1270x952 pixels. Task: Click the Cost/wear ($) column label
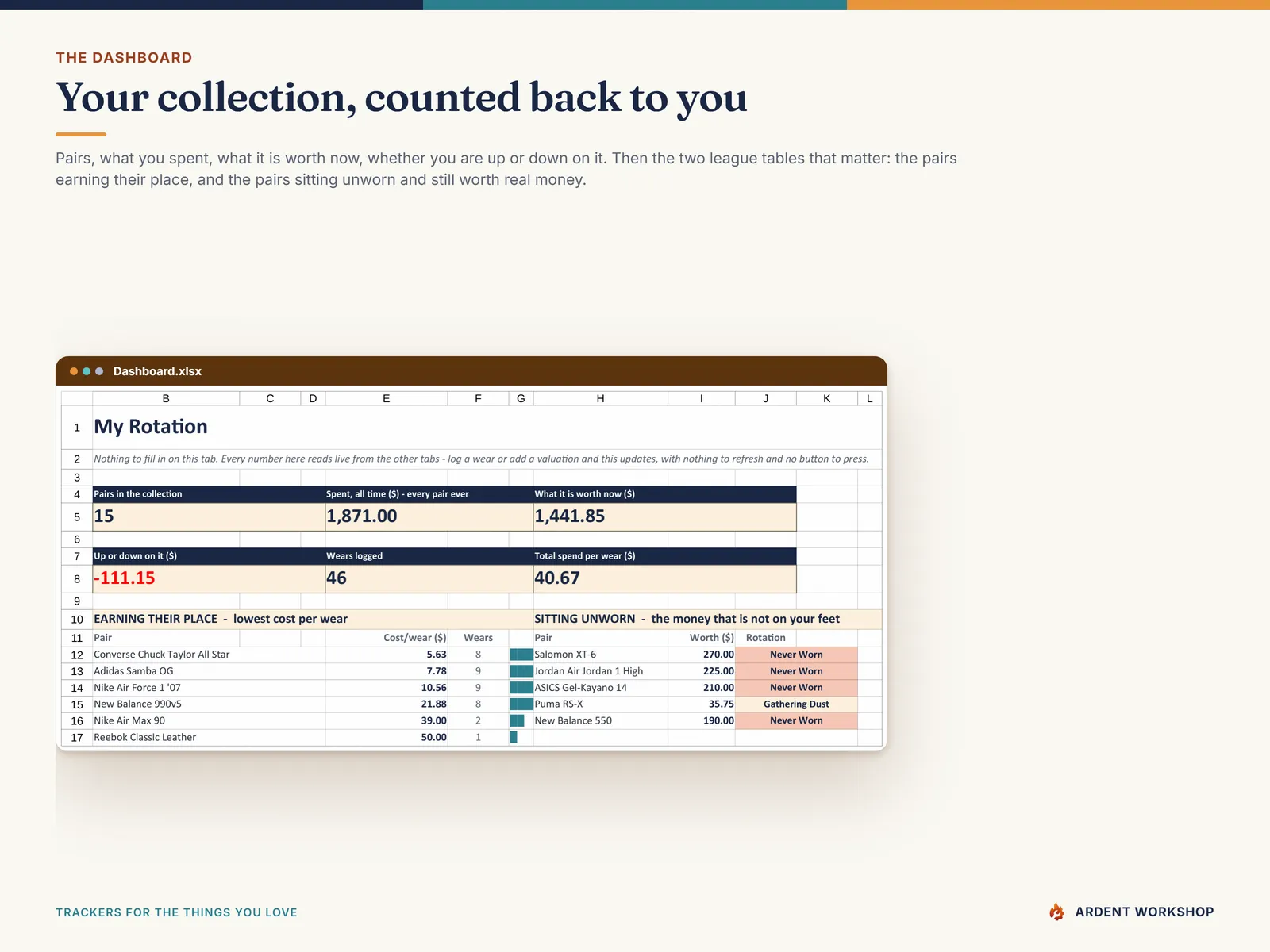point(415,637)
